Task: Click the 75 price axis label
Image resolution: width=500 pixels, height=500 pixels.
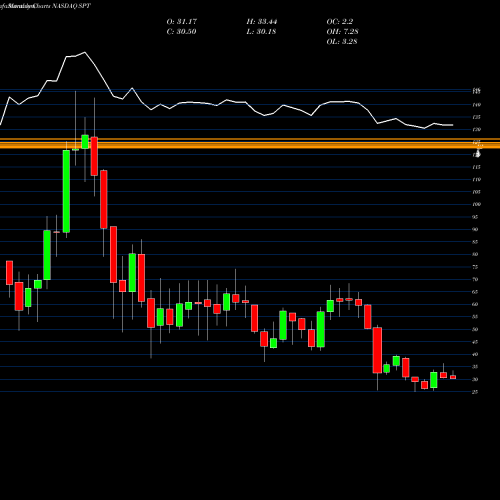Action: coord(475,267)
